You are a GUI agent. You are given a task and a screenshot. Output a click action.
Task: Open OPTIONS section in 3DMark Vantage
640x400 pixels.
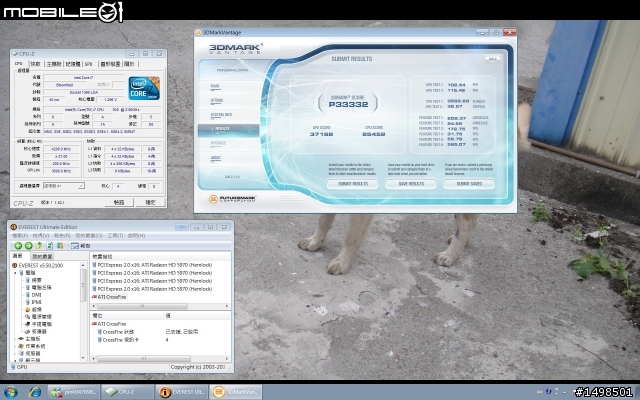217,100
